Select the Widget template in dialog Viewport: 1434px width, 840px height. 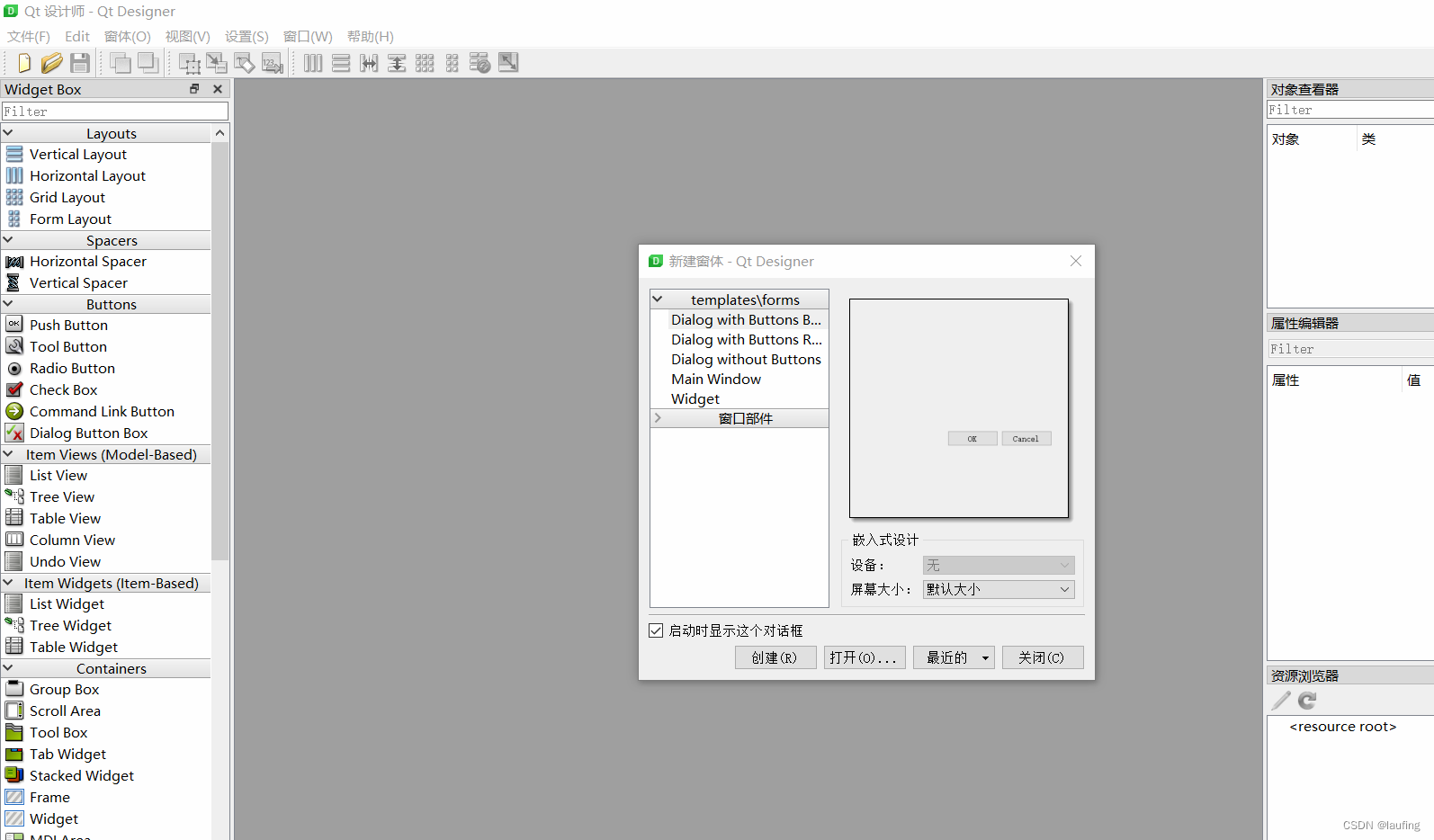[x=695, y=399]
